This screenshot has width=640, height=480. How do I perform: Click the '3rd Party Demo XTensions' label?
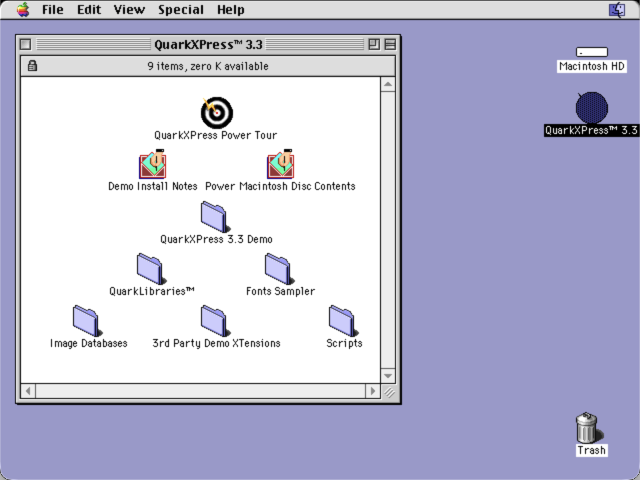[216, 343]
